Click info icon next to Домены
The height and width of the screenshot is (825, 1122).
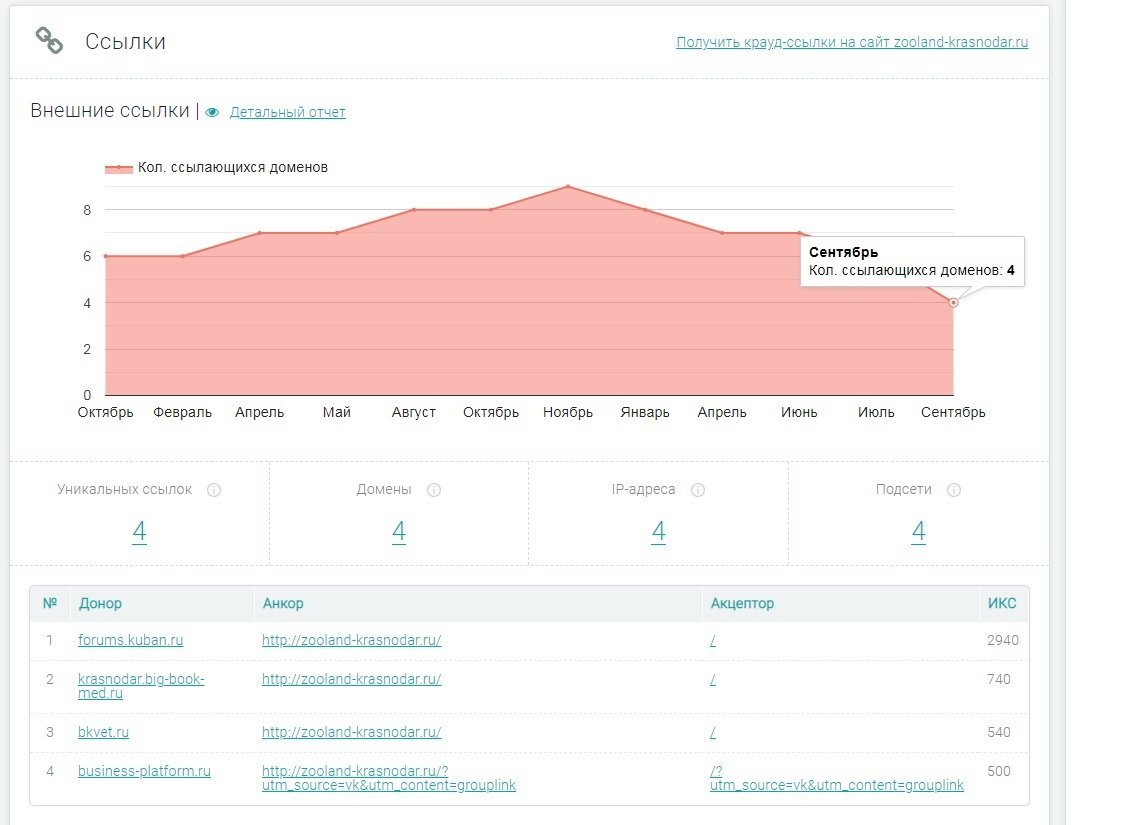coord(434,490)
